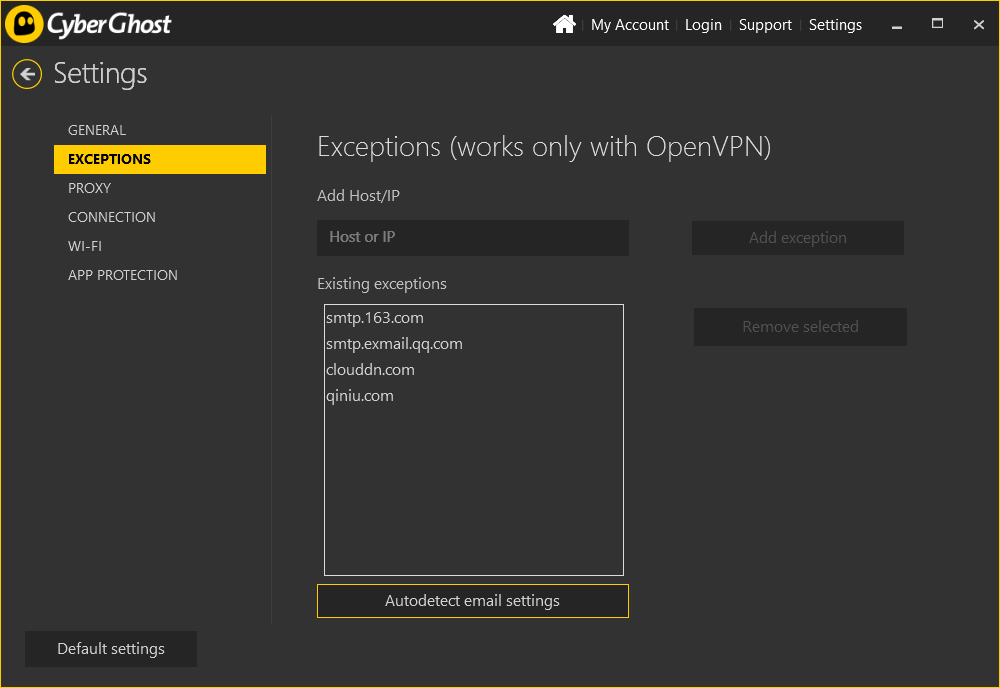Open the App Protection settings tab

click(160, 275)
